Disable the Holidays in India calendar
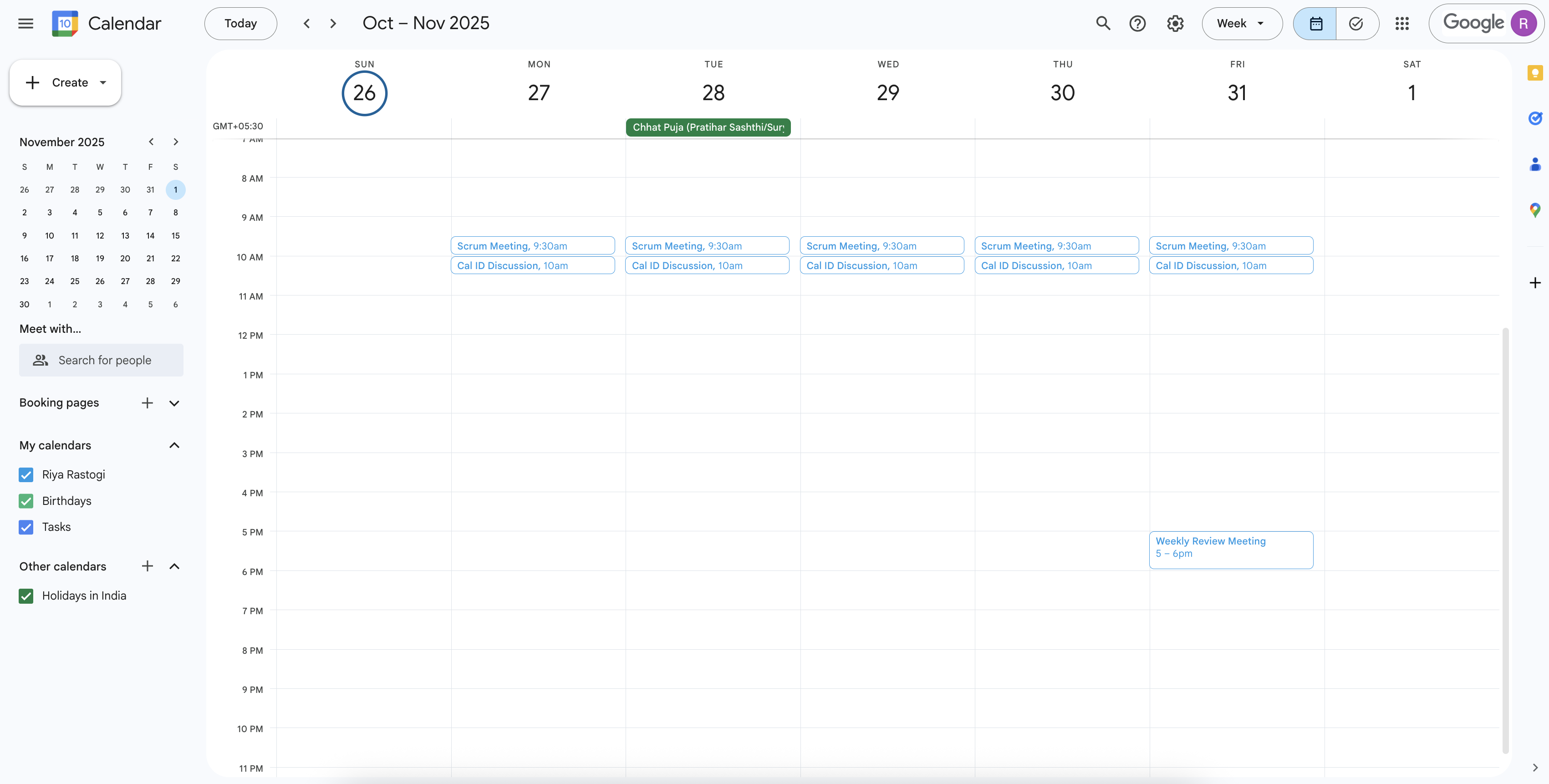 26,596
